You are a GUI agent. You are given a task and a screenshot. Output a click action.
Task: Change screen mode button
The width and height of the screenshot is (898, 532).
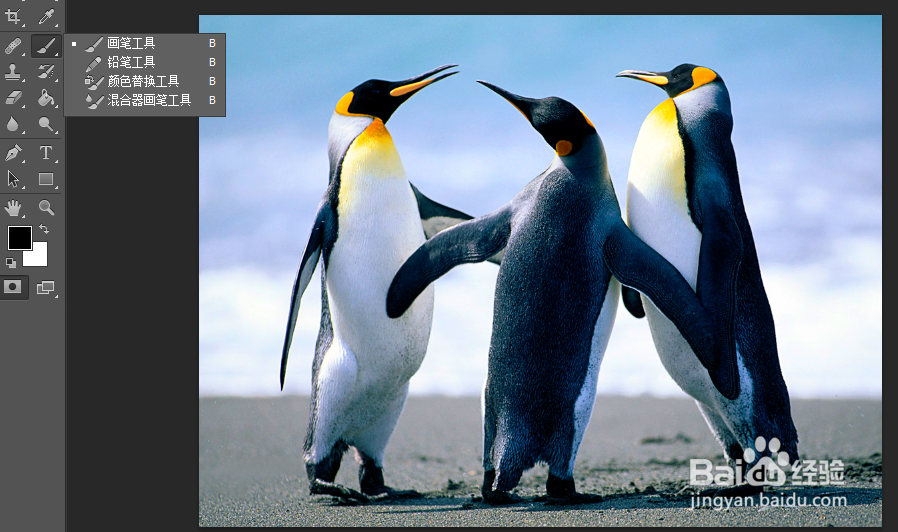46,287
